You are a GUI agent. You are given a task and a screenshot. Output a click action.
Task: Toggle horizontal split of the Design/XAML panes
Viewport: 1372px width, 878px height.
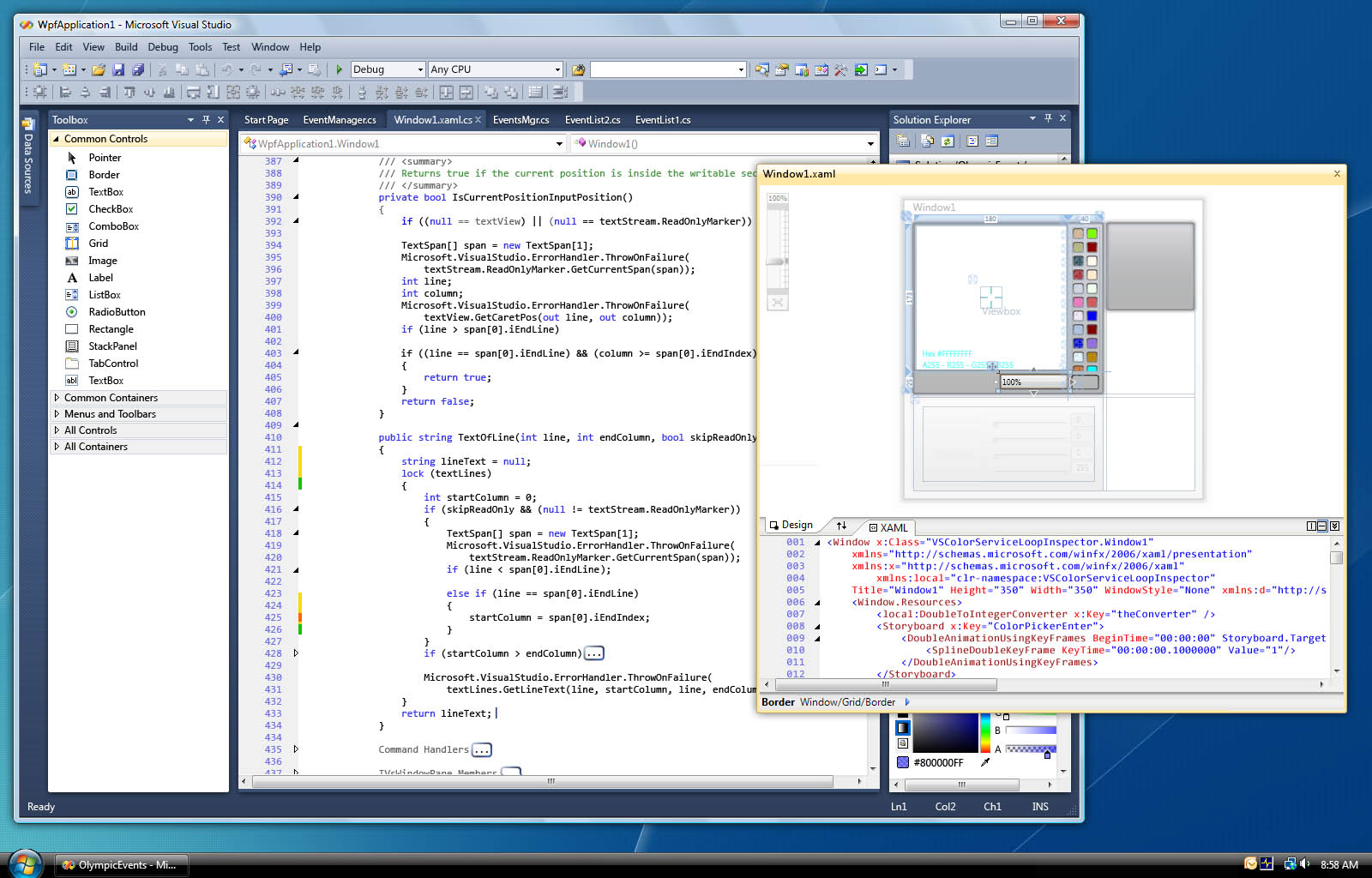pos(1322,526)
